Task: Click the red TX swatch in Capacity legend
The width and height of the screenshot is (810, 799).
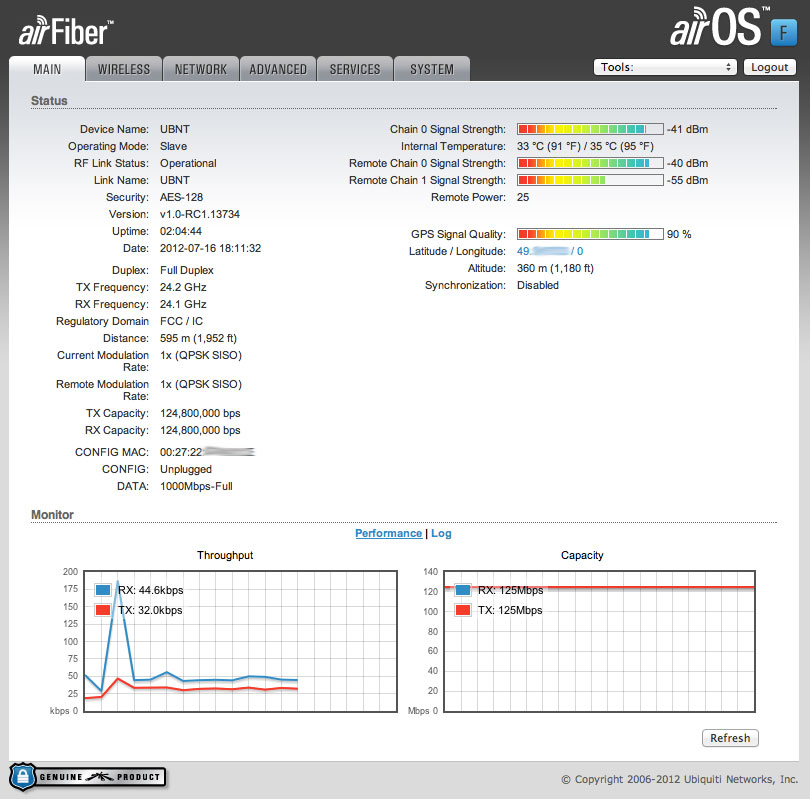Action: tap(463, 610)
